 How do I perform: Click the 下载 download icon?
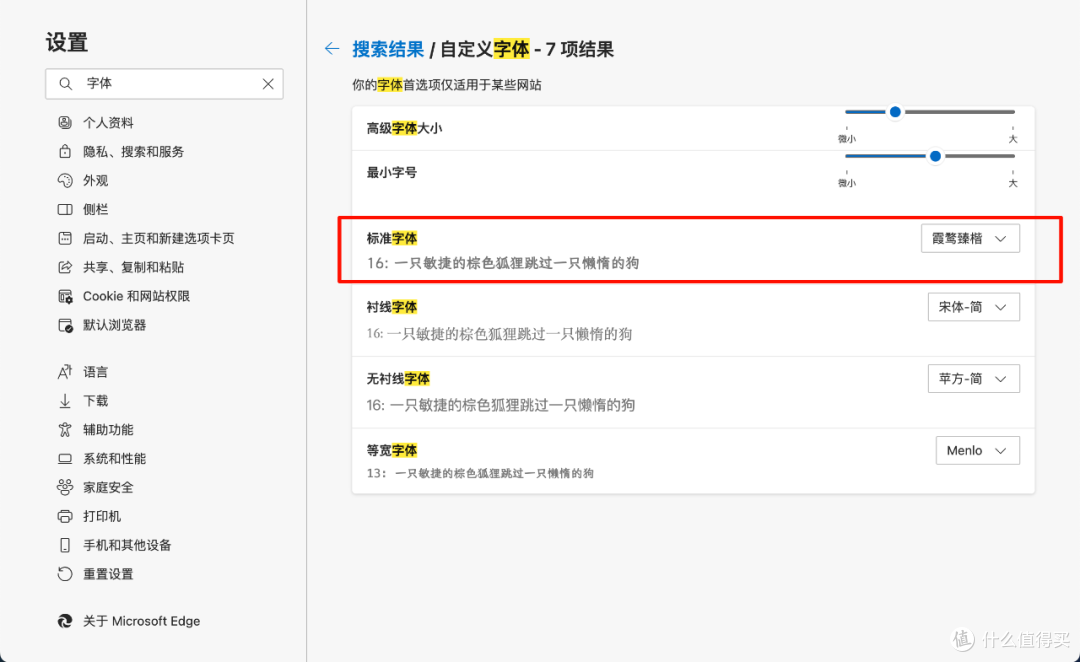click(65, 401)
